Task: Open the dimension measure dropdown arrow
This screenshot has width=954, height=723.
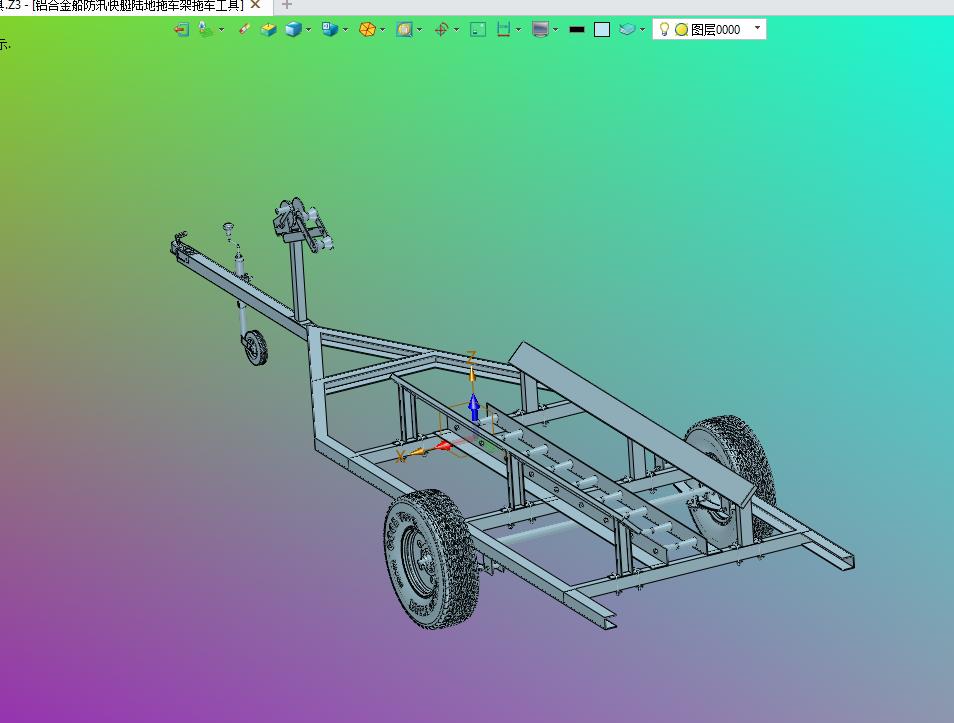Action: (x=518, y=29)
